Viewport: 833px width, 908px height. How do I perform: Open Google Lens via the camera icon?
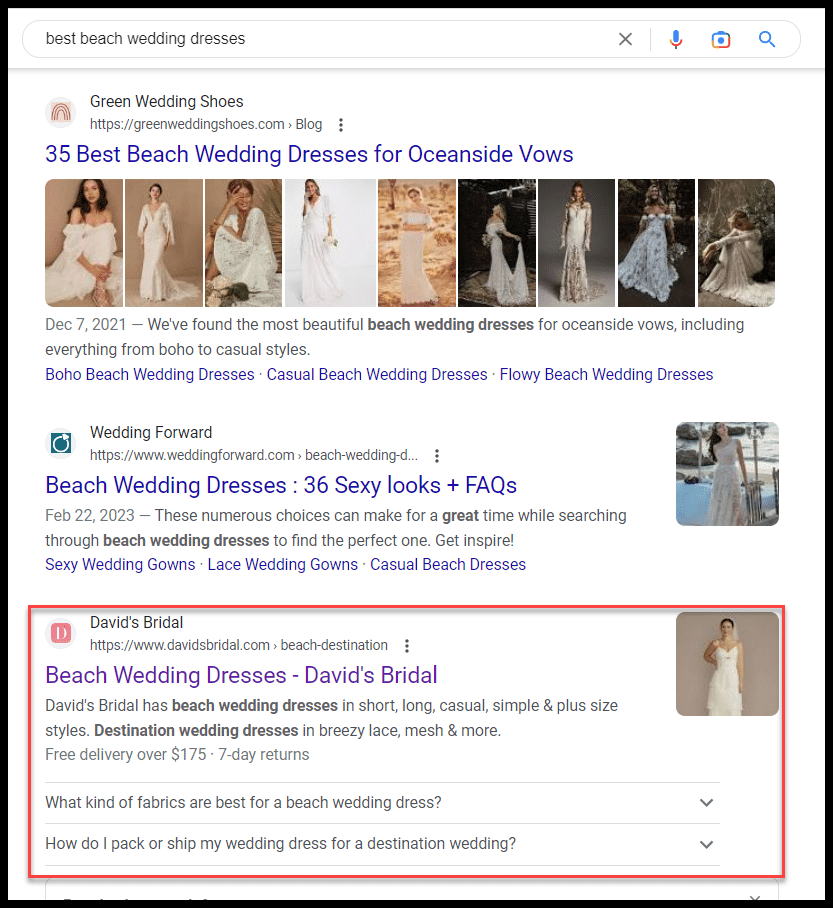pos(721,39)
